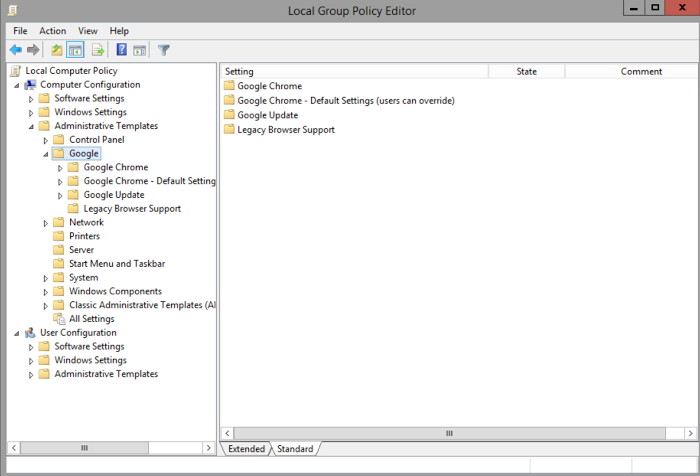Expand Classic Administrative Templates node

tap(46, 306)
